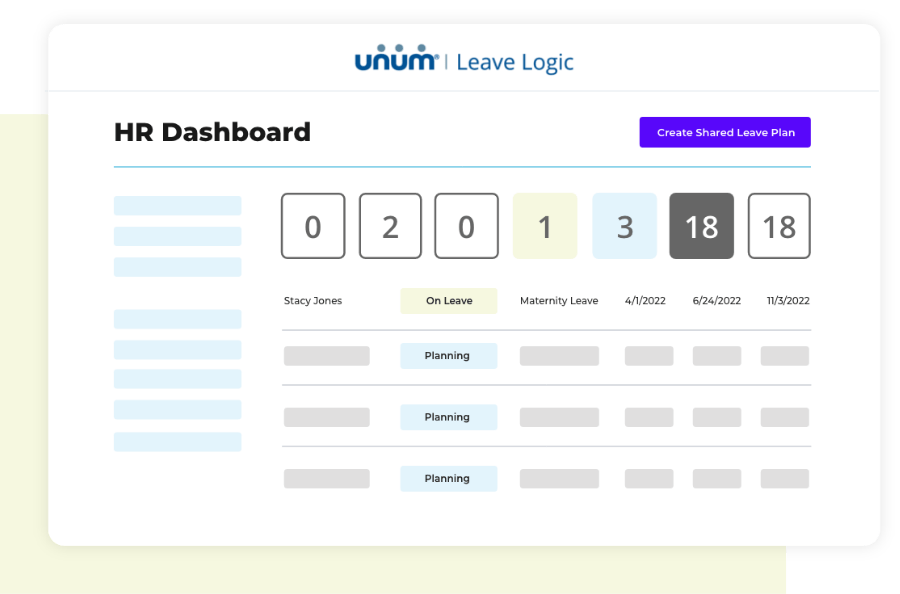Toggle Stacy Jones's On Leave status

coord(448,300)
